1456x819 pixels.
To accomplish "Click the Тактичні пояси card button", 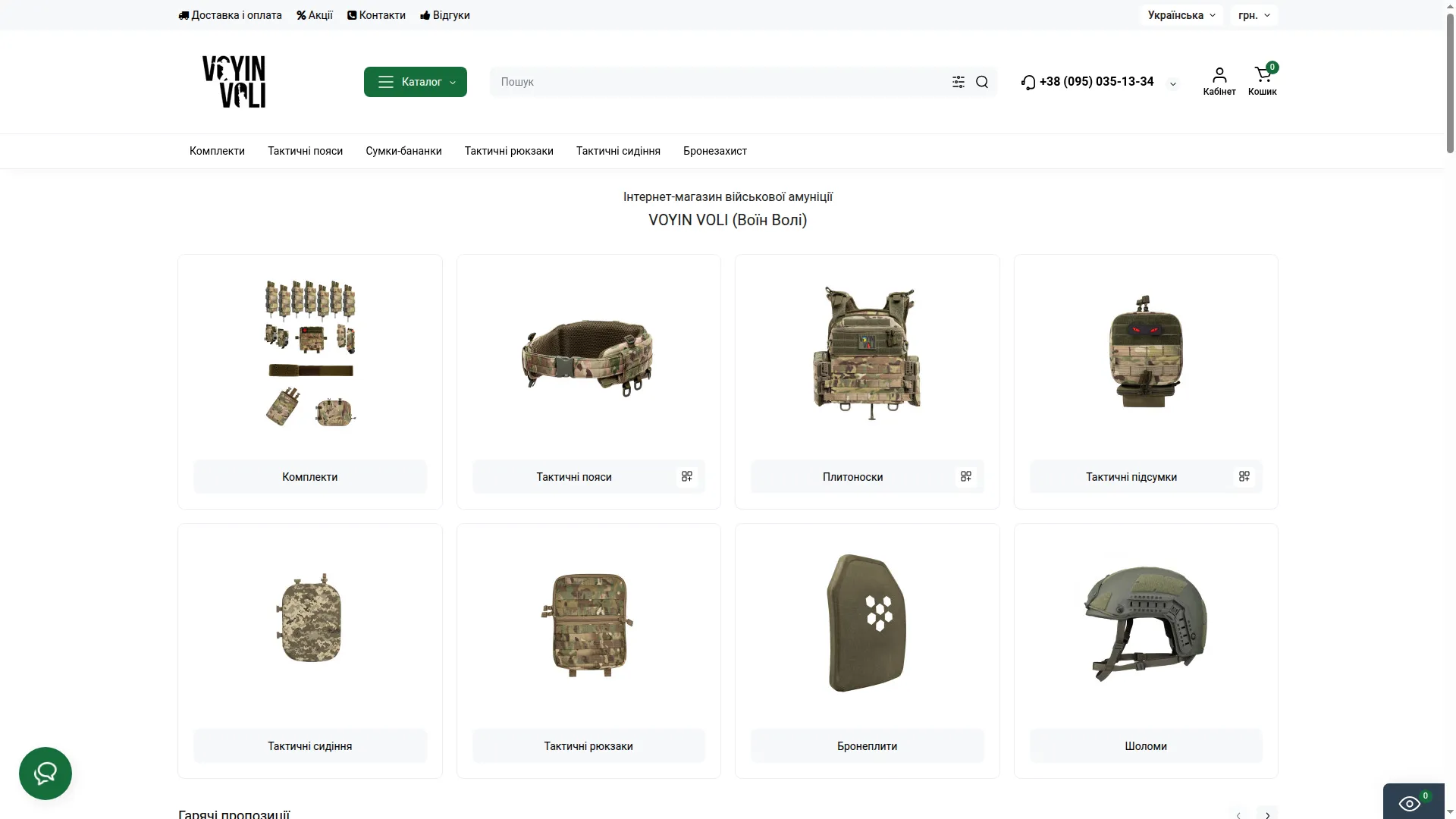I will coord(574,476).
